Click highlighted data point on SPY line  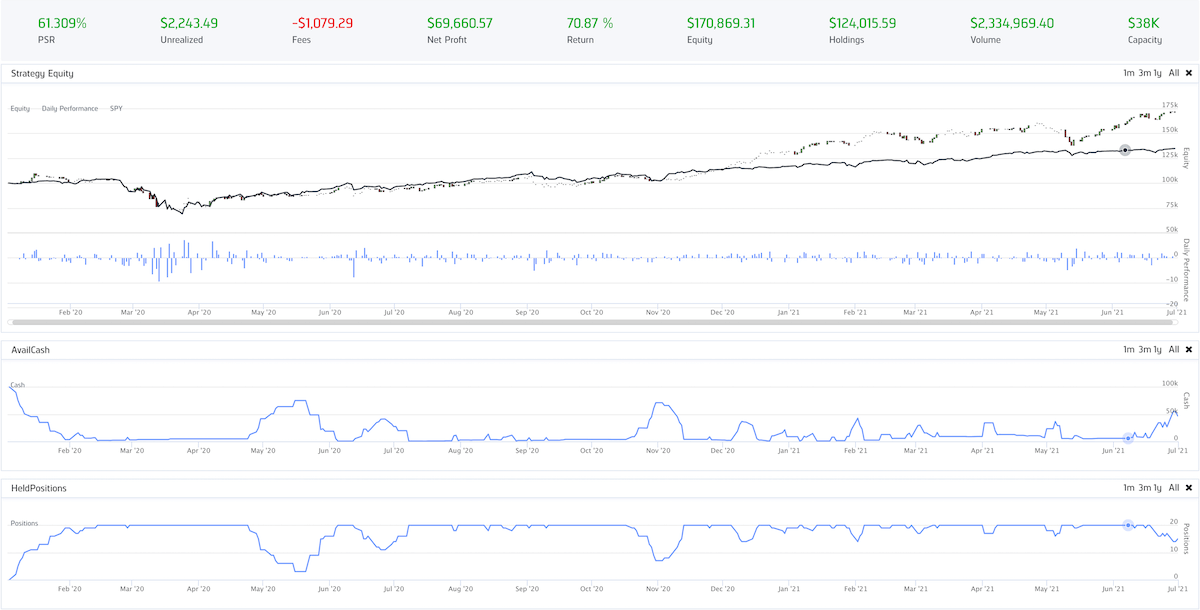pos(1125,150)
